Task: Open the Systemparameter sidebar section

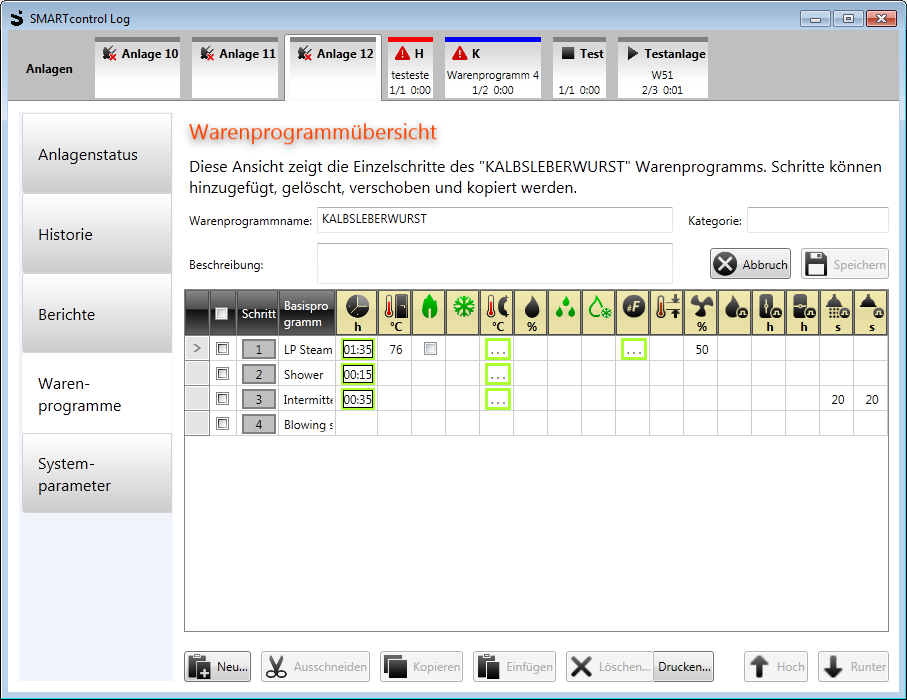Action: [x=97, y=475]
